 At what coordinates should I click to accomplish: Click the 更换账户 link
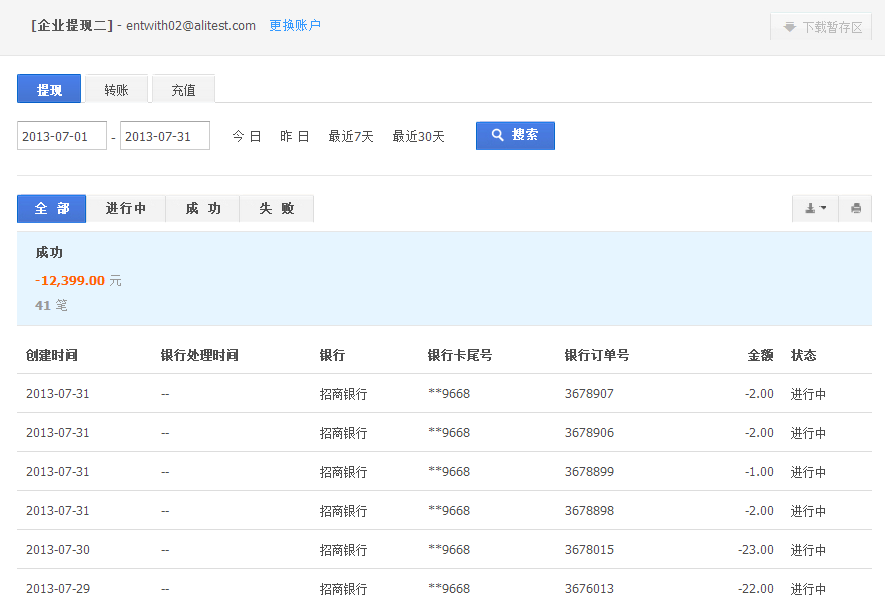(x=295, y=25)
